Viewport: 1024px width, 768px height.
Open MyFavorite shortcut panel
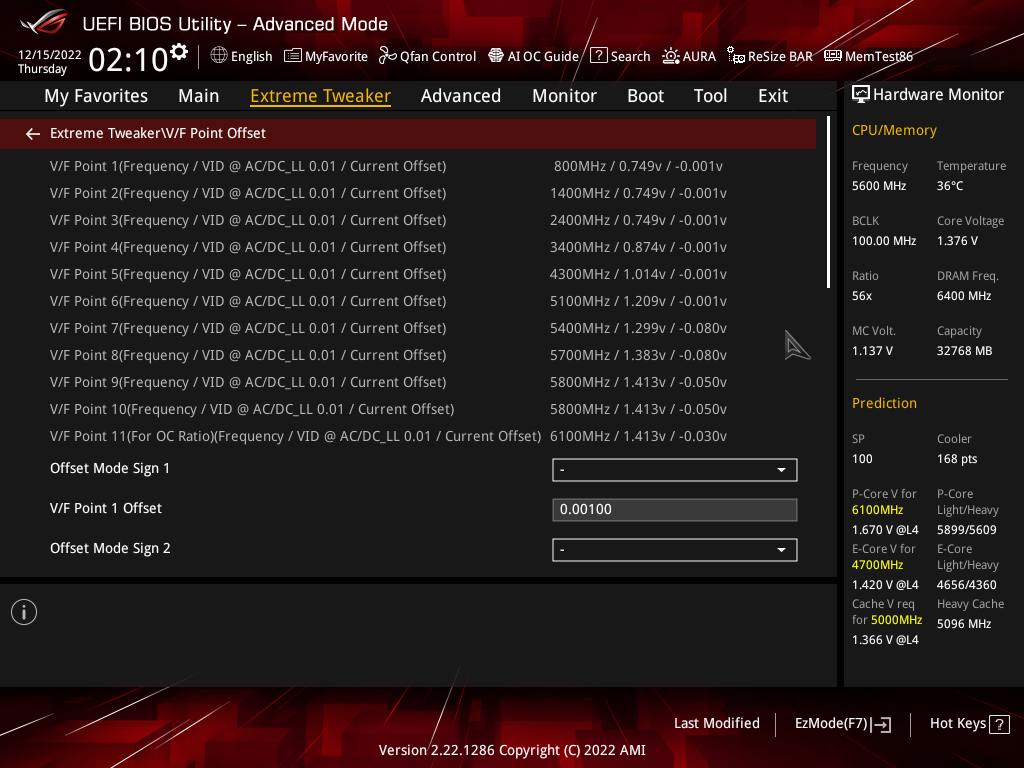click(x=325, y=56)
